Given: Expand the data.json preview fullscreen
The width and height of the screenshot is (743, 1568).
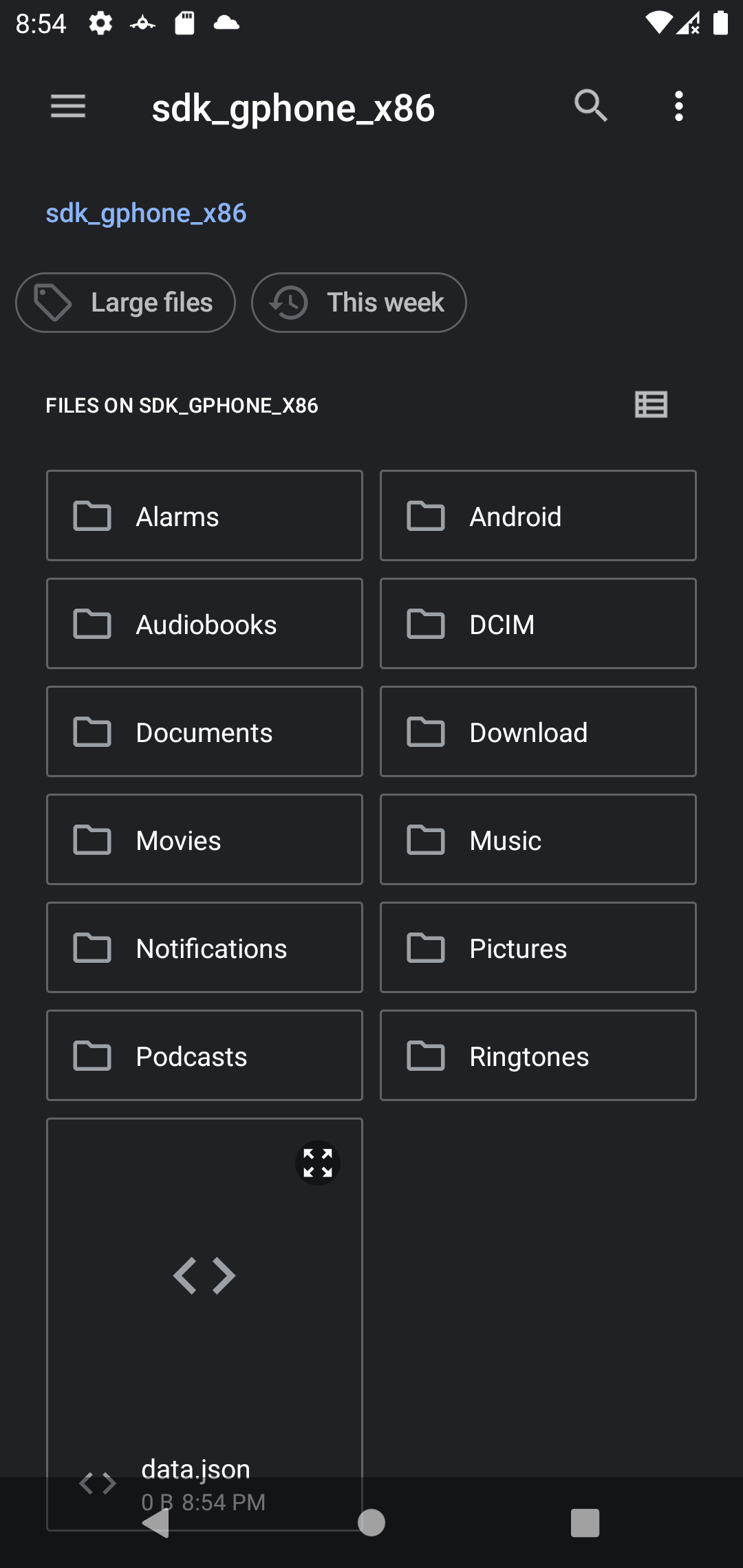Looking at the screenshot, I should 318,1163.
